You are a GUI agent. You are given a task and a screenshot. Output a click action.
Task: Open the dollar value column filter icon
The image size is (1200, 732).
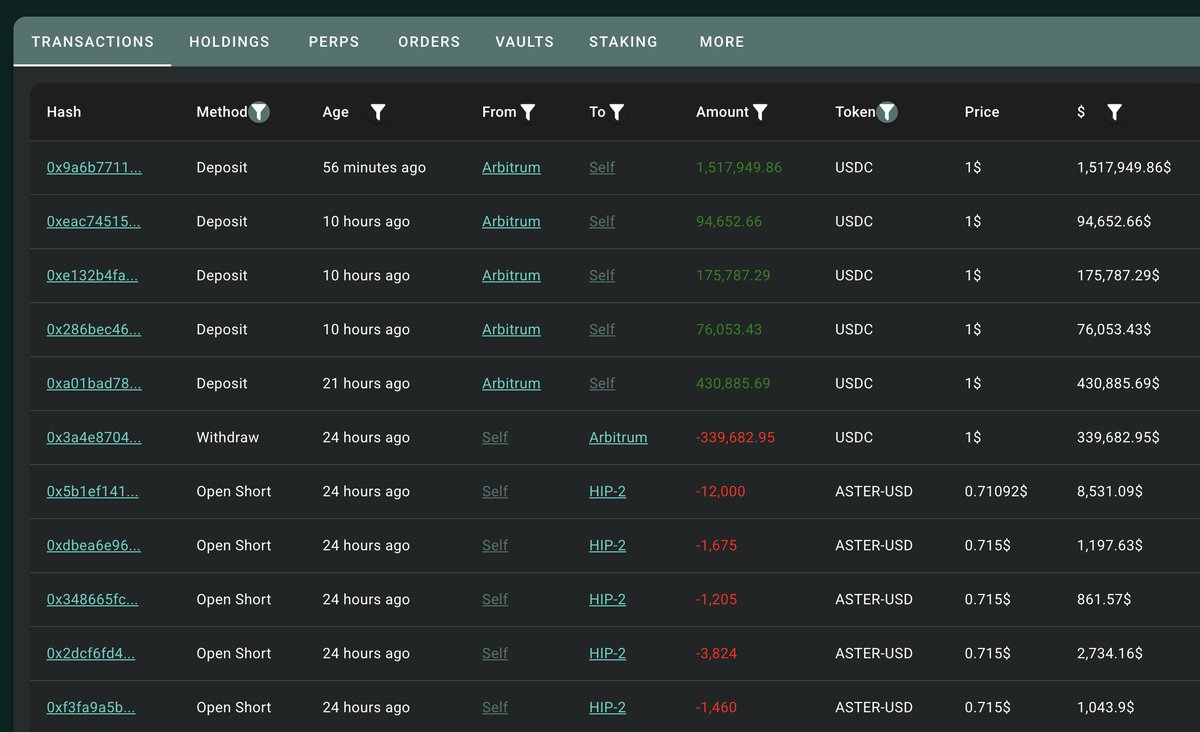[x=1114, y=112]
